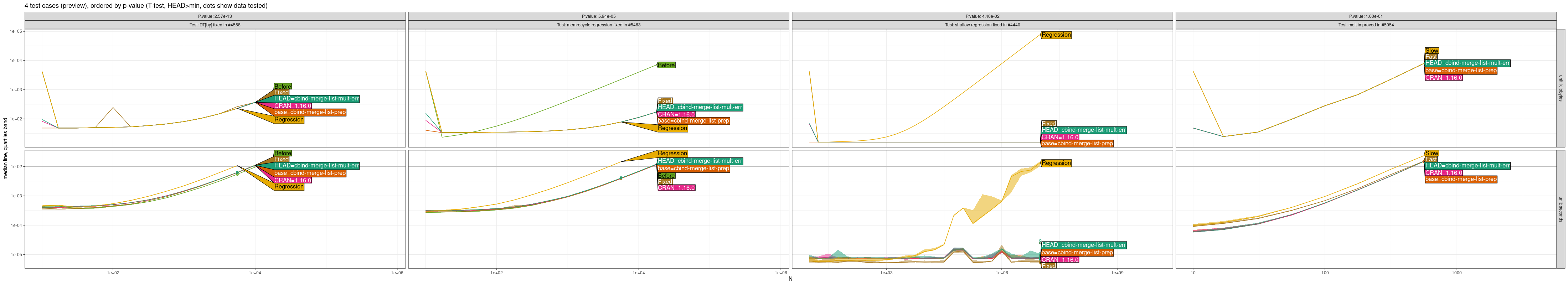
Task: Click "Fixed" label in memrecycle seconds panel
Action: pos(665,181)
